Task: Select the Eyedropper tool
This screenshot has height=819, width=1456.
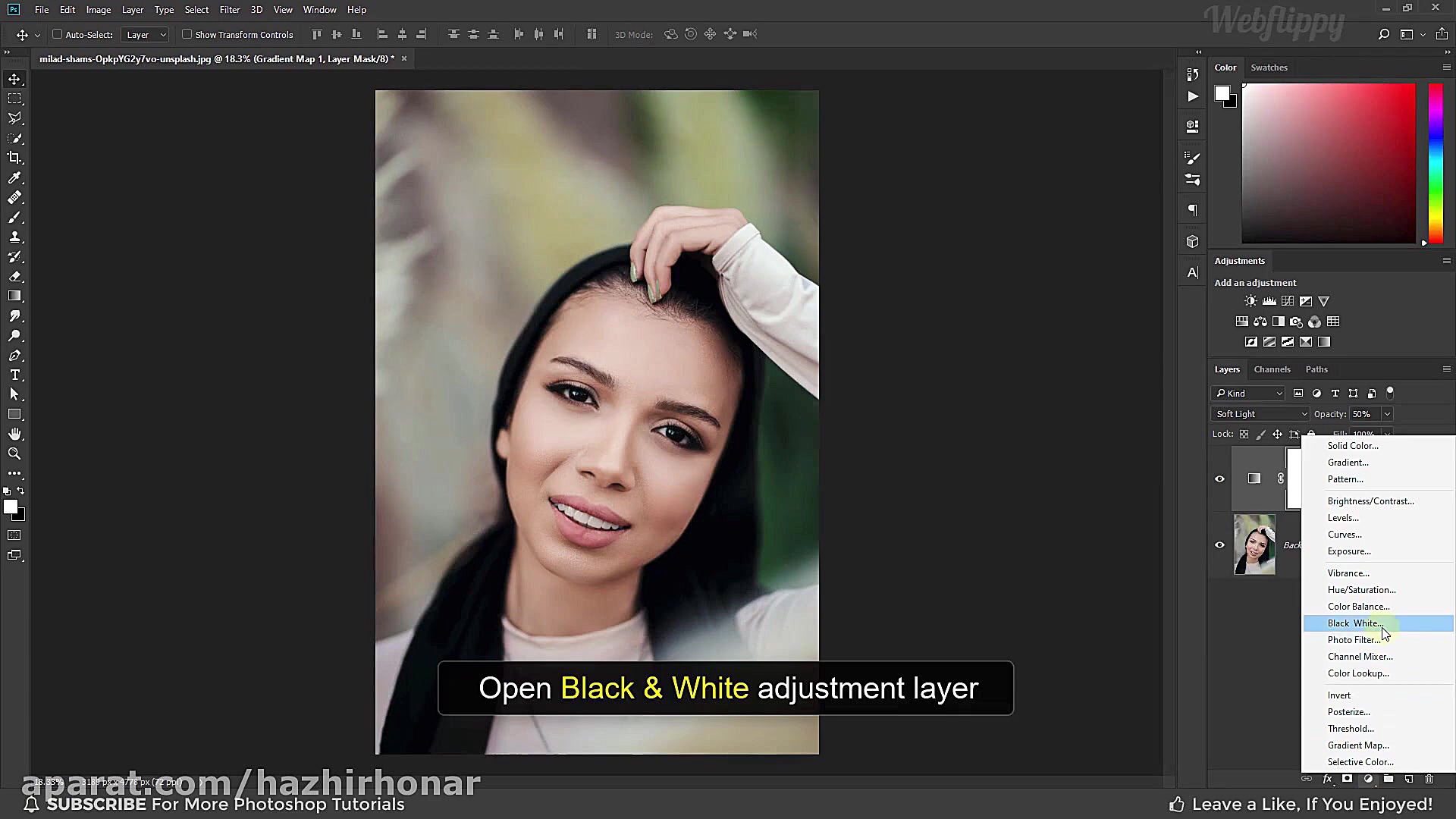Action: (14, 177)
